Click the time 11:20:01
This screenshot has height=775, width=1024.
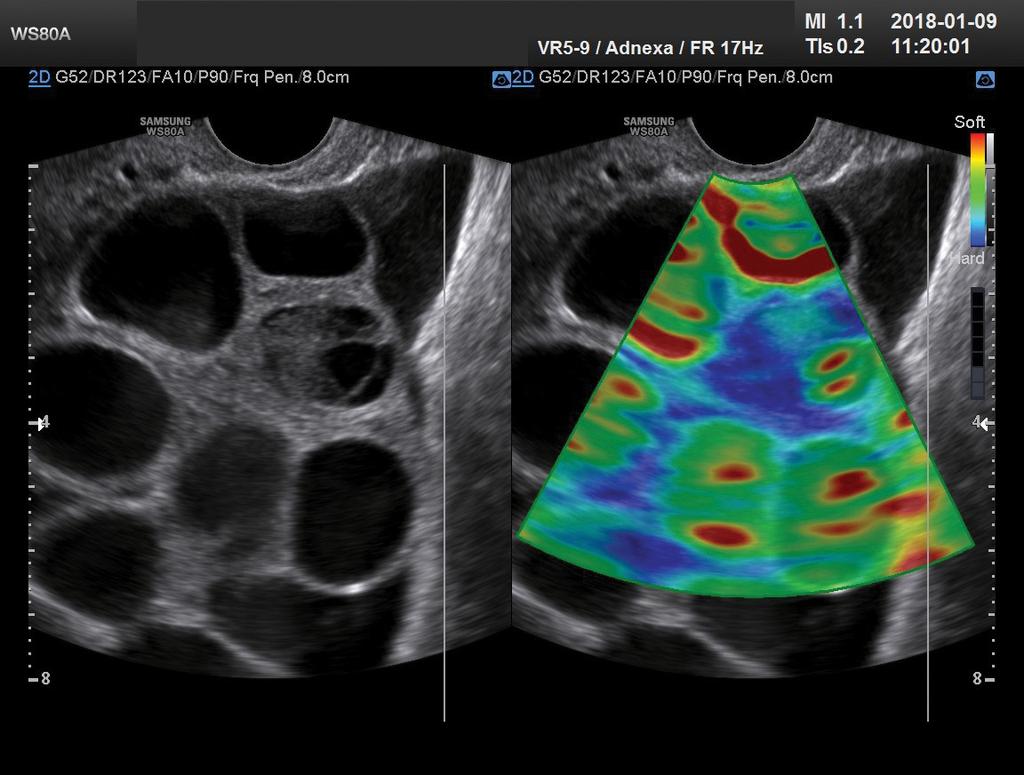(931, 46)
